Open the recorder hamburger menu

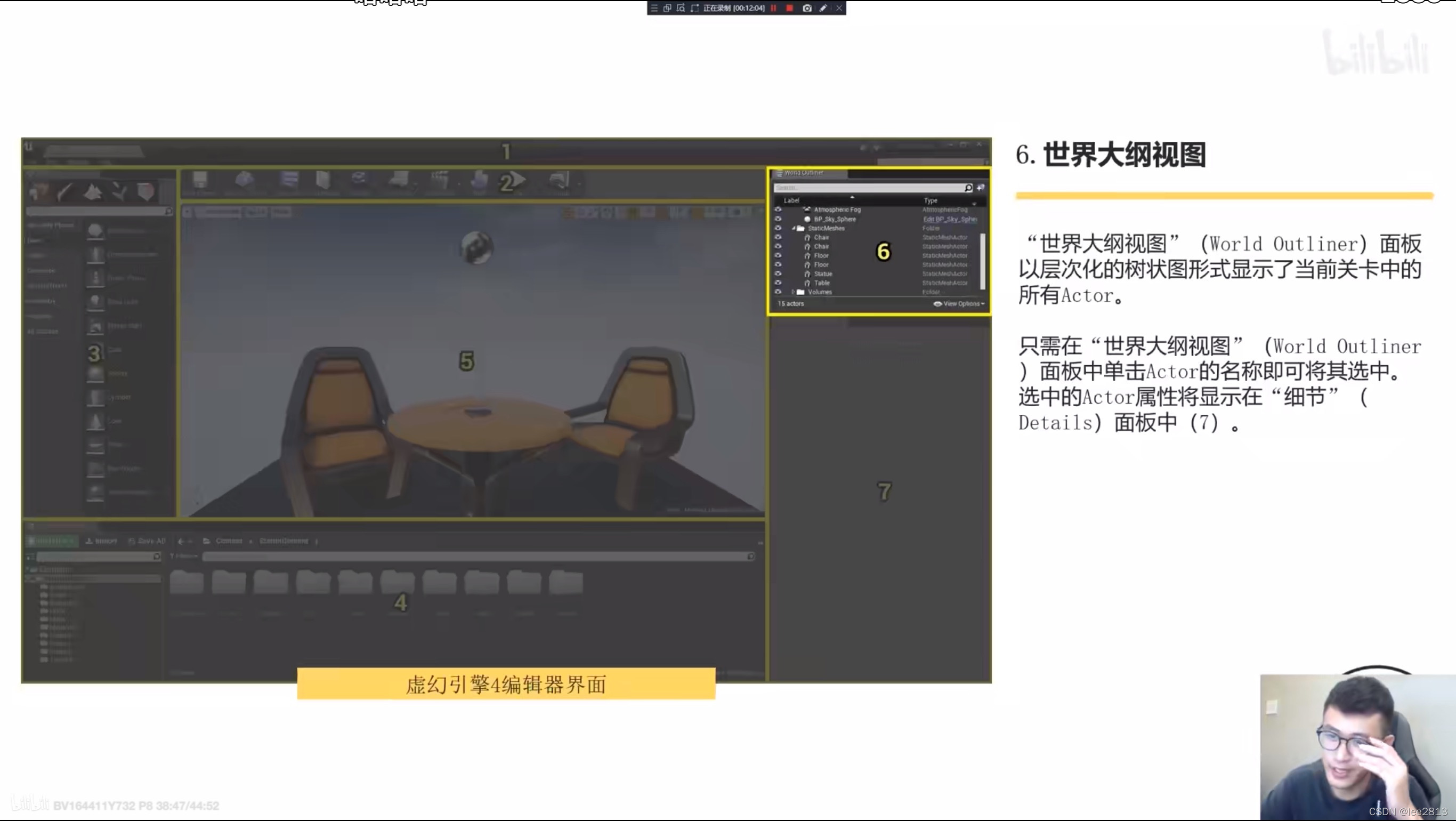click(x=654, y=8)
